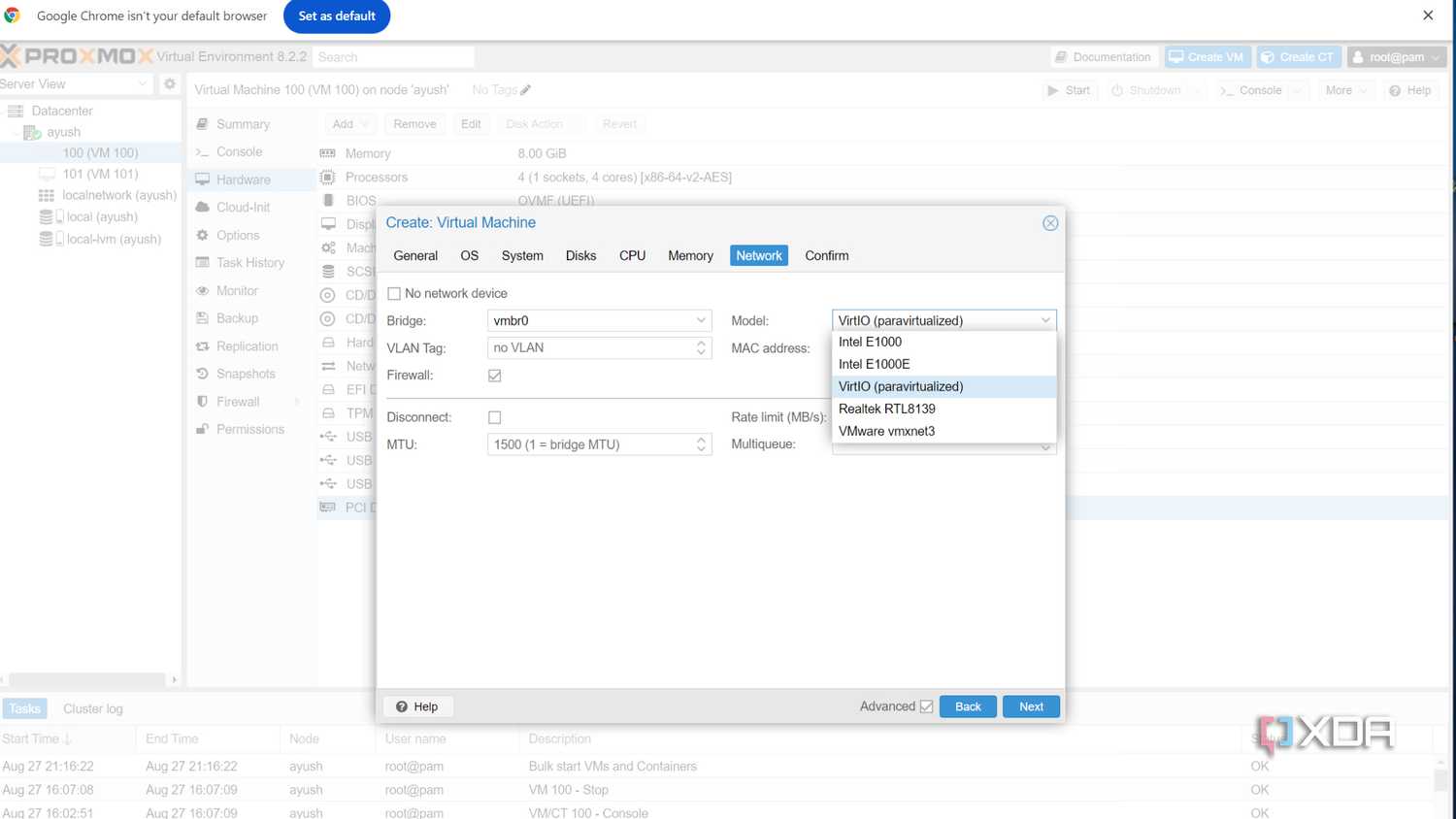
Task: Select local (ayush) storage
Action: point(102,217)
